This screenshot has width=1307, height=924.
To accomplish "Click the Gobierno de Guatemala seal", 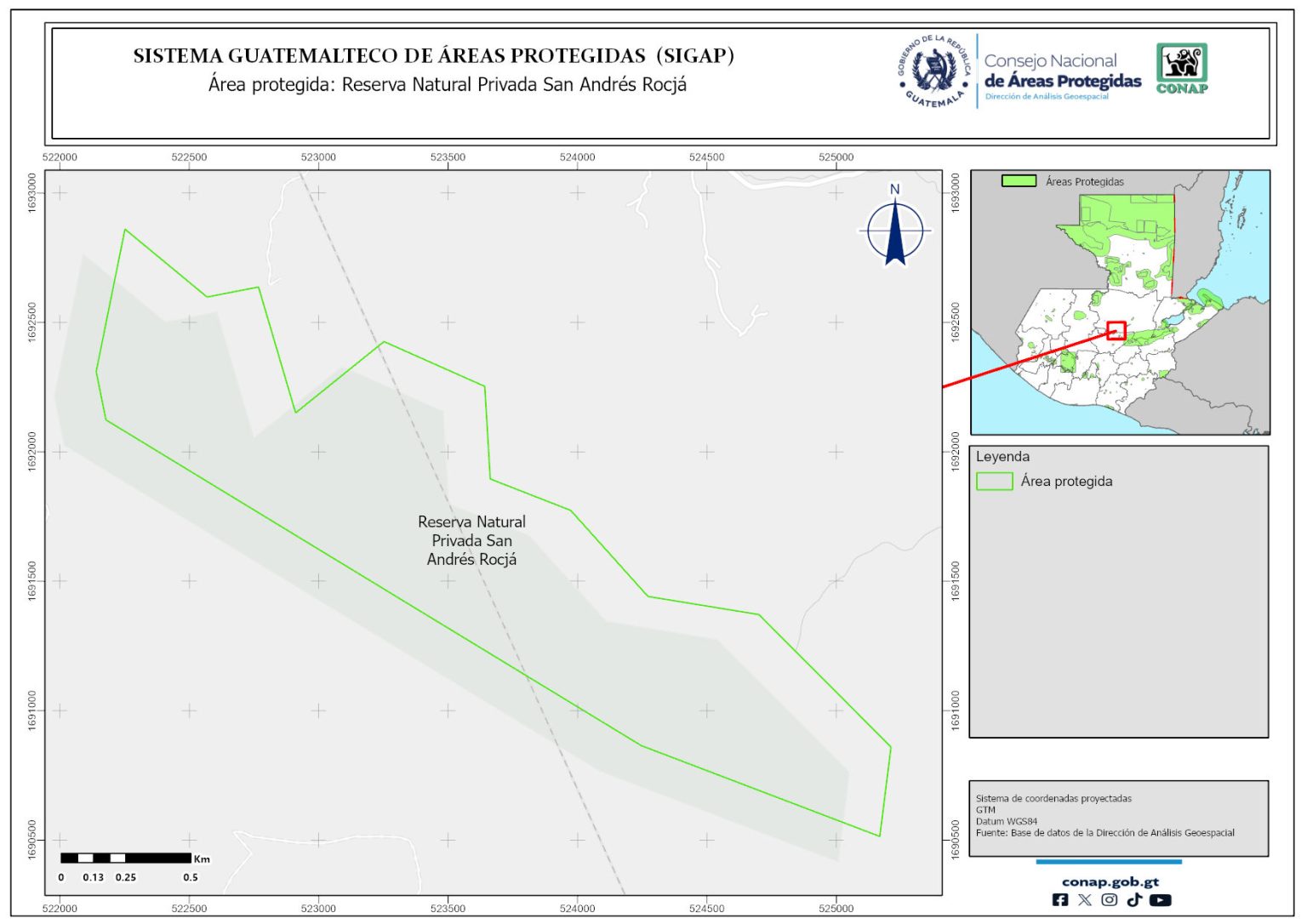I will pyautogui.click(x=934, y=71).
